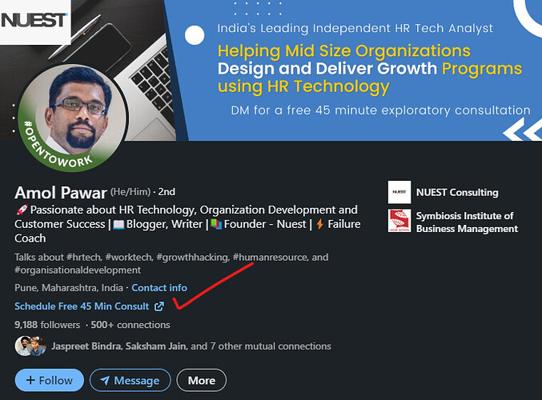Open the More options menu

pos(202,381)
